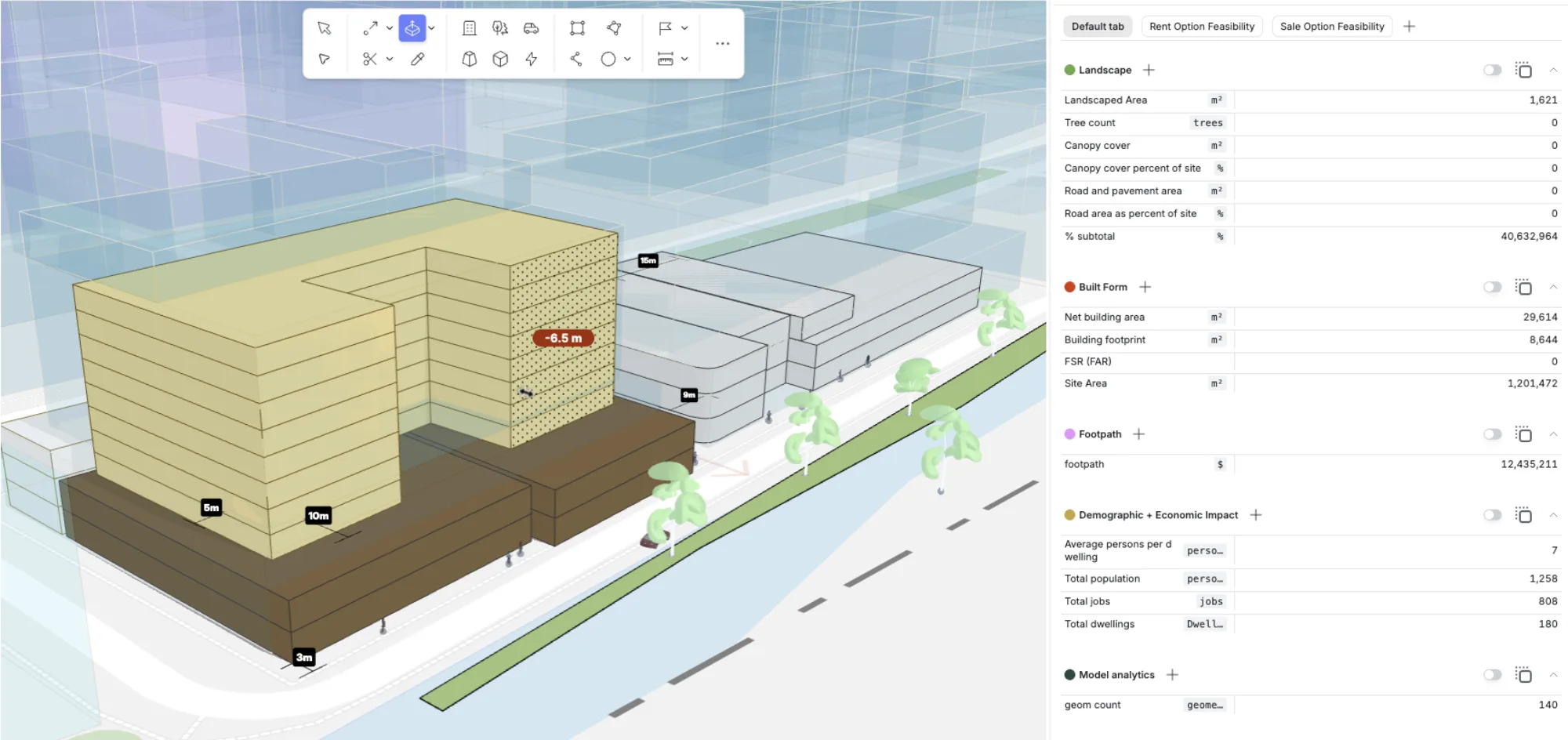Click copy icon in Built Form section
Screen dimensions: 1568x740
coord(1523,287)
